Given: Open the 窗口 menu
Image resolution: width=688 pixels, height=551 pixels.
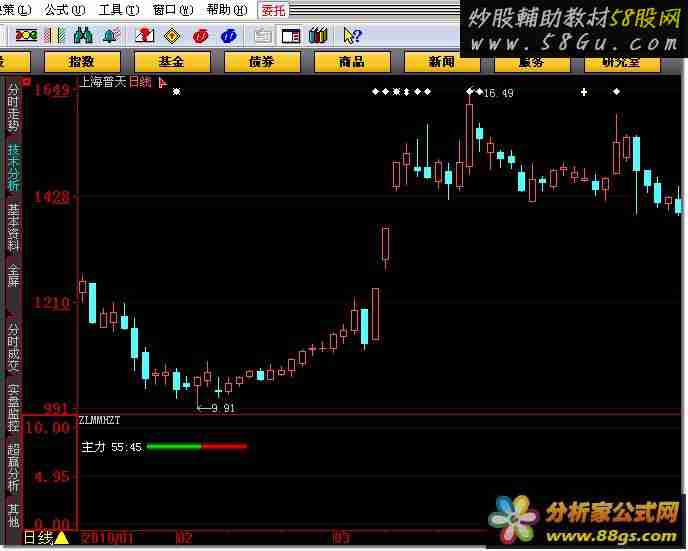Looking at the screenshot, I should click(x=173, y=10).
